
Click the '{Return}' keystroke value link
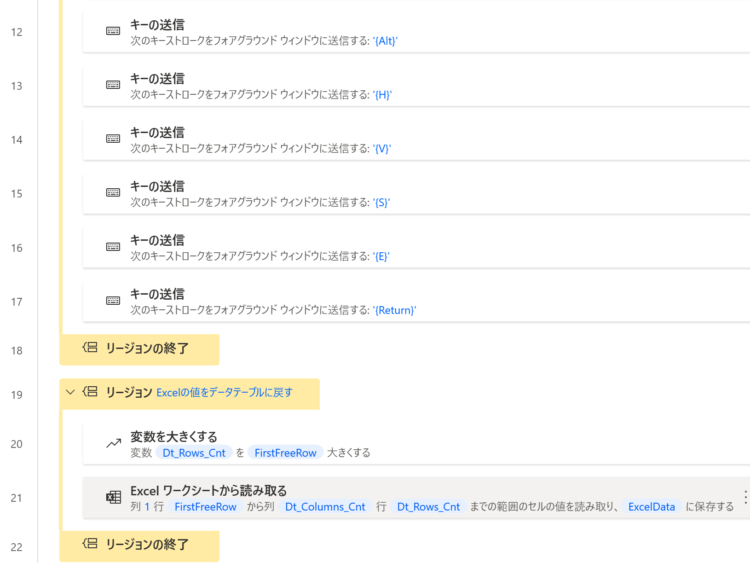[x=395, y=310]
